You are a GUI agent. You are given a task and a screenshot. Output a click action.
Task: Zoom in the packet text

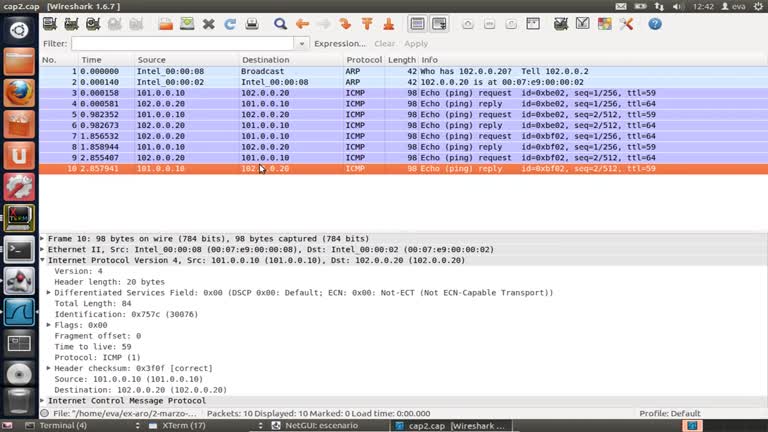468,24
